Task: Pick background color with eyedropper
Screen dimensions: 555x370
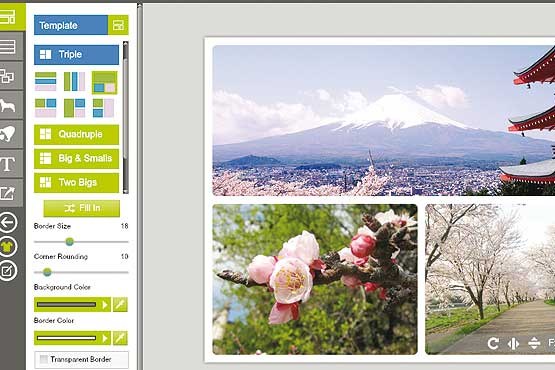Action: coord(120,304)
